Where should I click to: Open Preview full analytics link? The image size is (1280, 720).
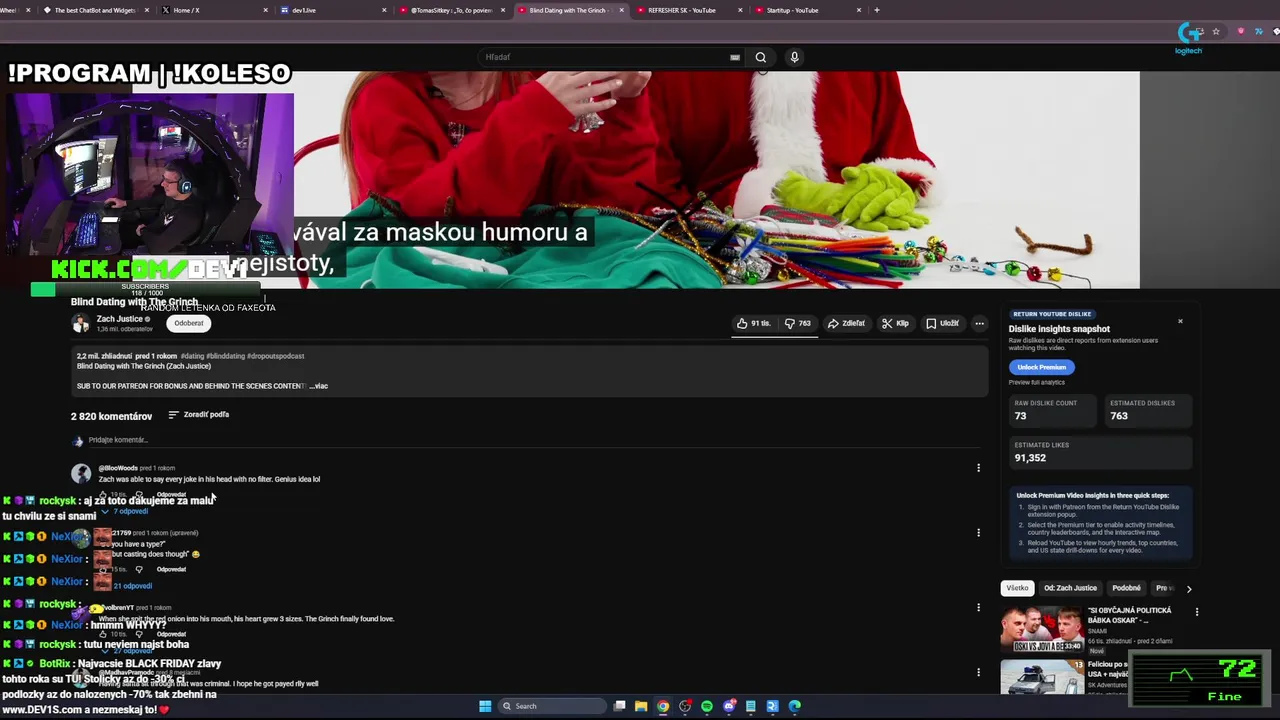pyautogui.click(x=1036, y=382)
